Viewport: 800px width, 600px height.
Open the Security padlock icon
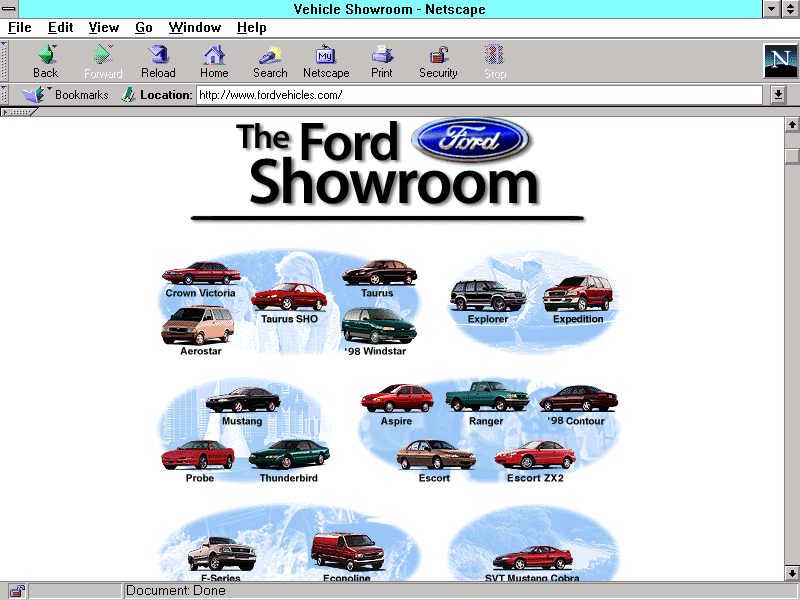click(438, 55)
